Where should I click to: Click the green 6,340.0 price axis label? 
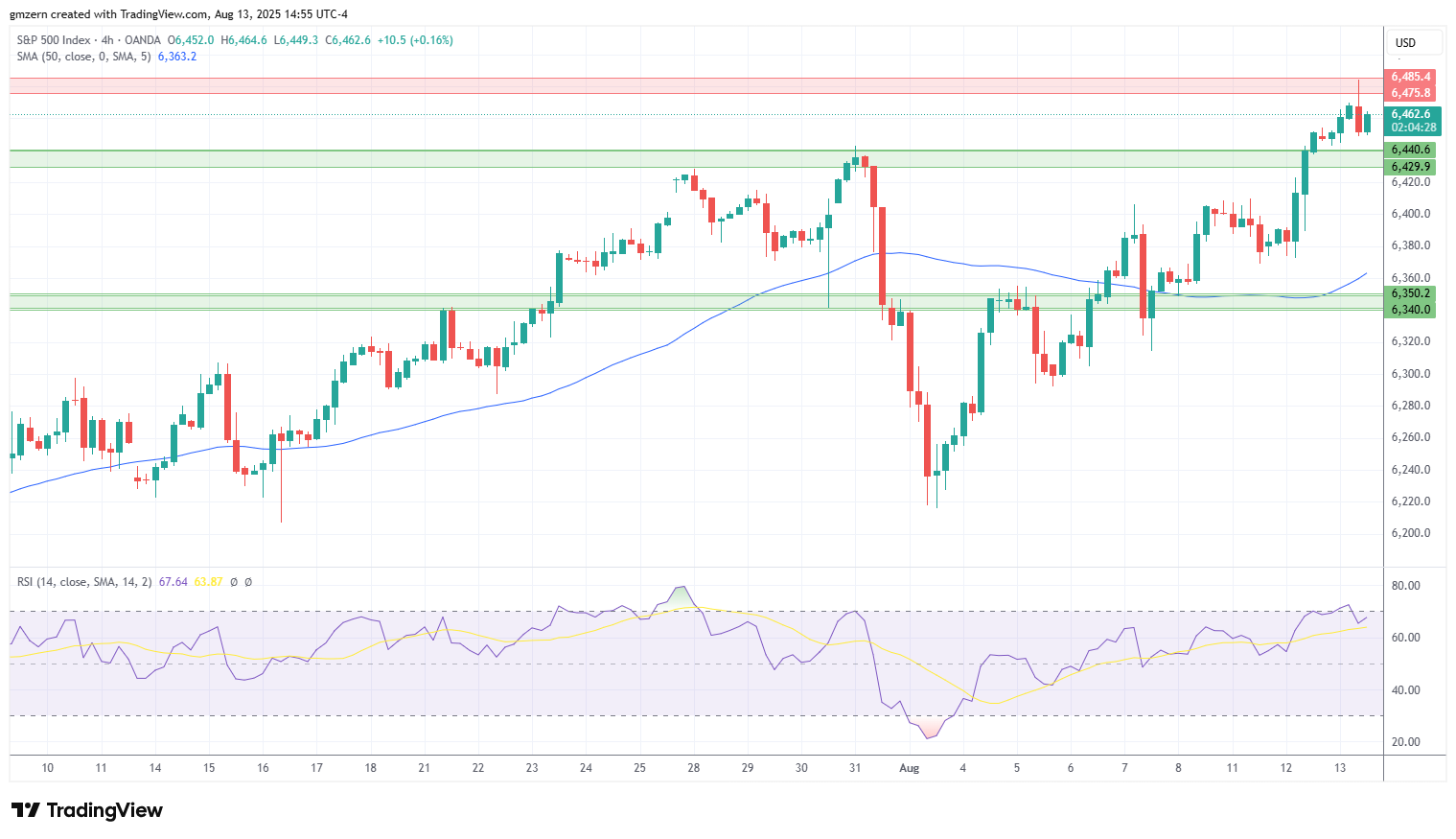(x=1411, y=310)
